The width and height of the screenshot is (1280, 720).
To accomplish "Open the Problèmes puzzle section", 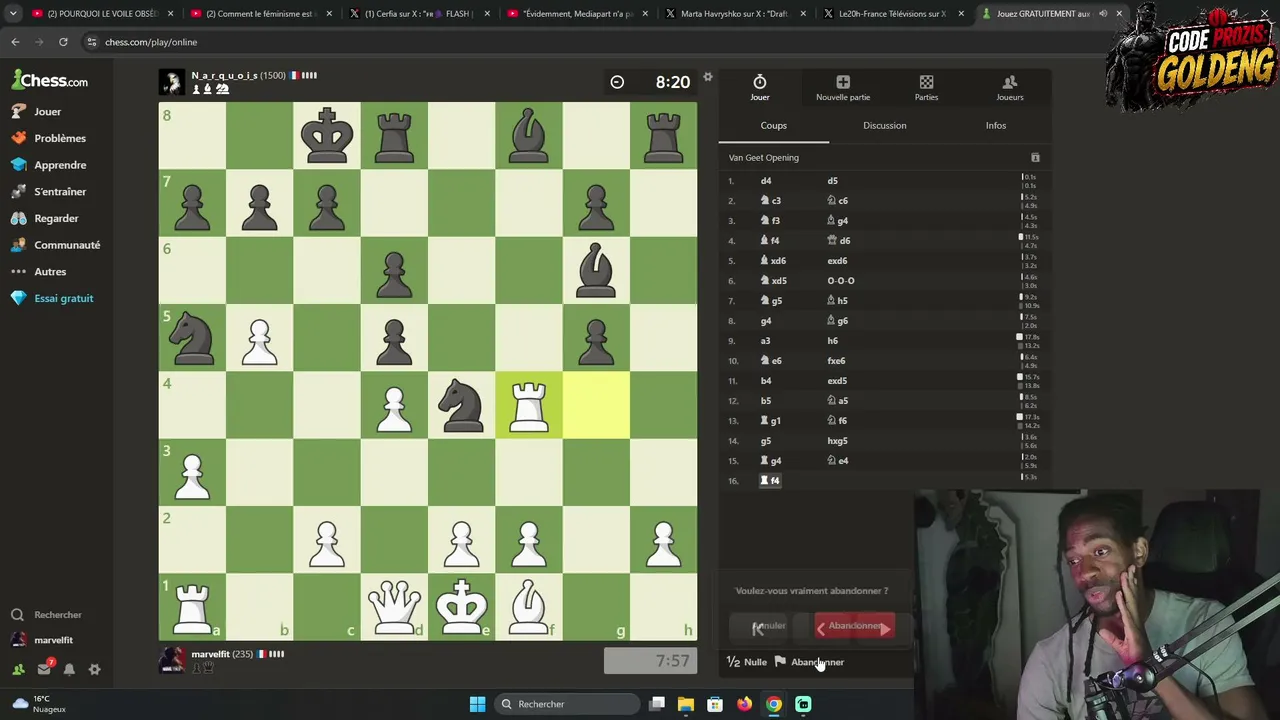I will click(49, 138).
